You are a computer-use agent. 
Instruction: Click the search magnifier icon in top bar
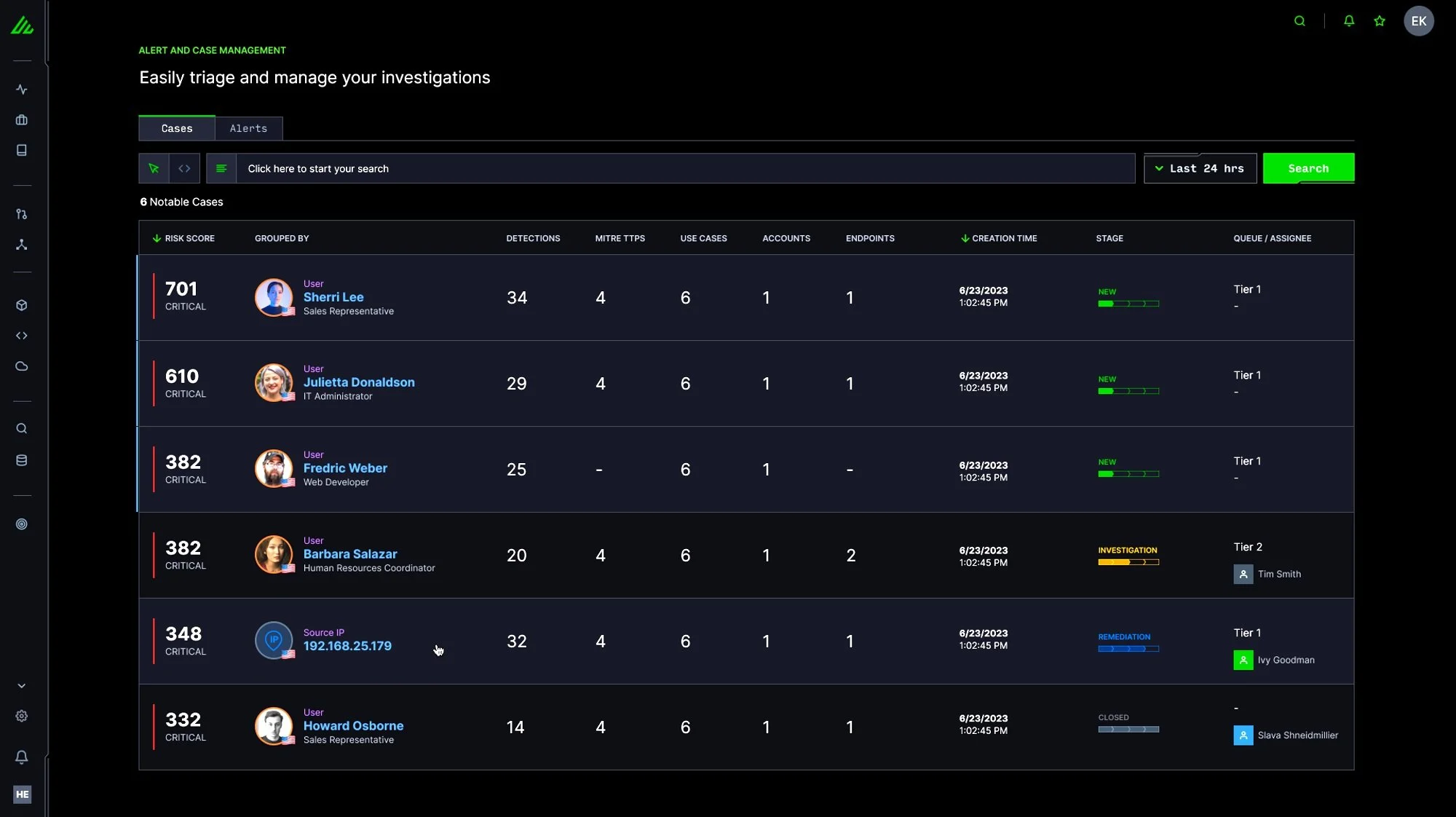click(x=1299, y=21)
